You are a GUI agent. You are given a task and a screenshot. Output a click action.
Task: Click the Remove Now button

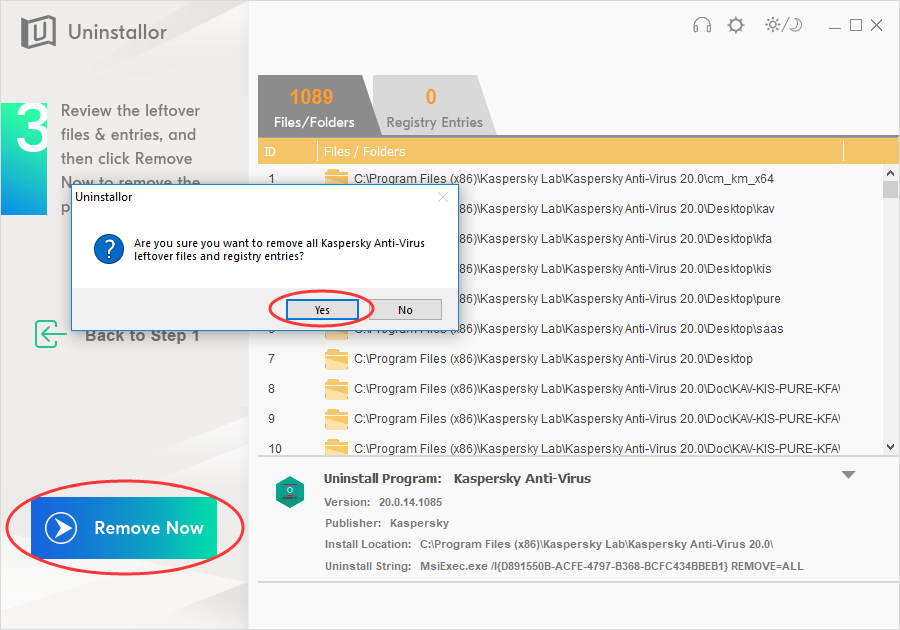coord(124,528)
